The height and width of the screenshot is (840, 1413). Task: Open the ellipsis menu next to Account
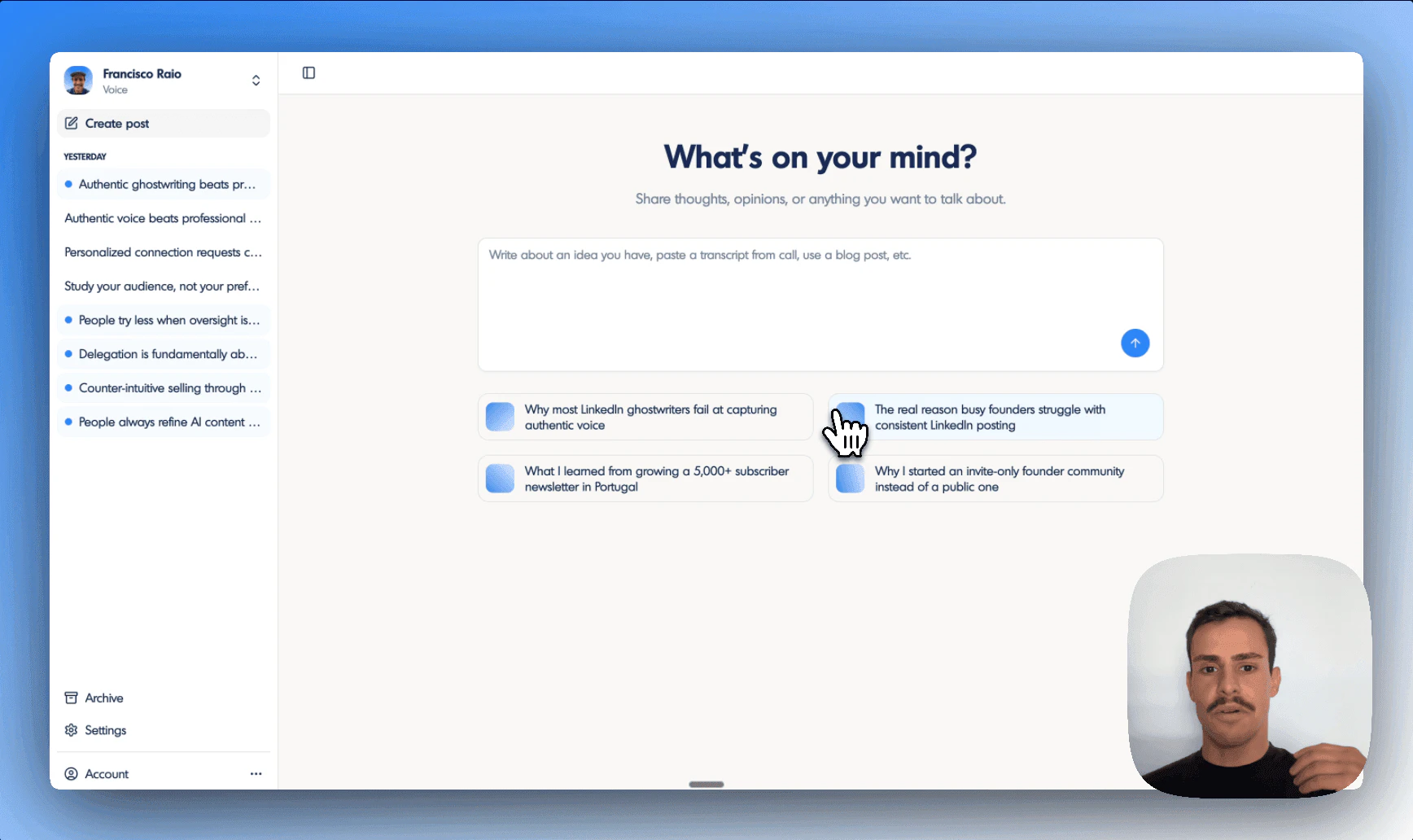point(256,773)
